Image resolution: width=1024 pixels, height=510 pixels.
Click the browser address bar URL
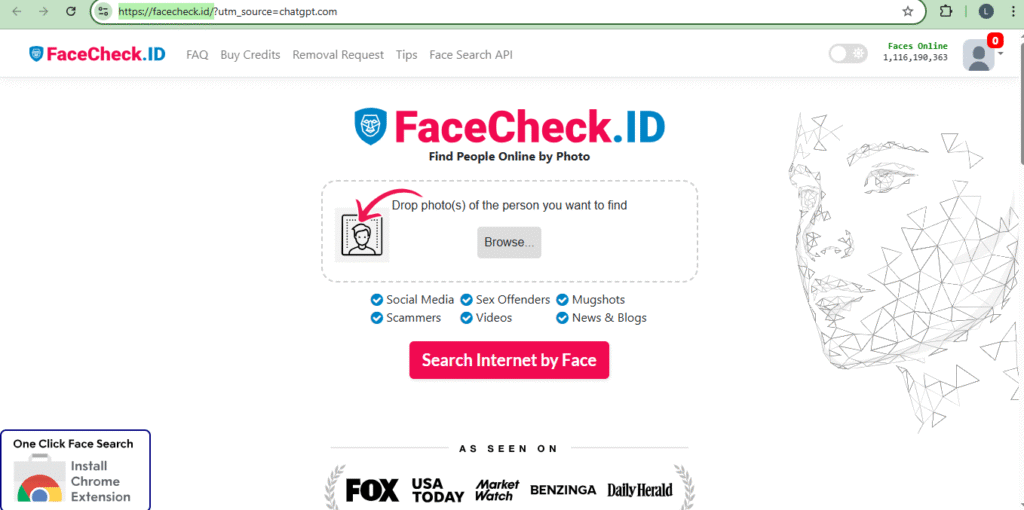[227, 11]
